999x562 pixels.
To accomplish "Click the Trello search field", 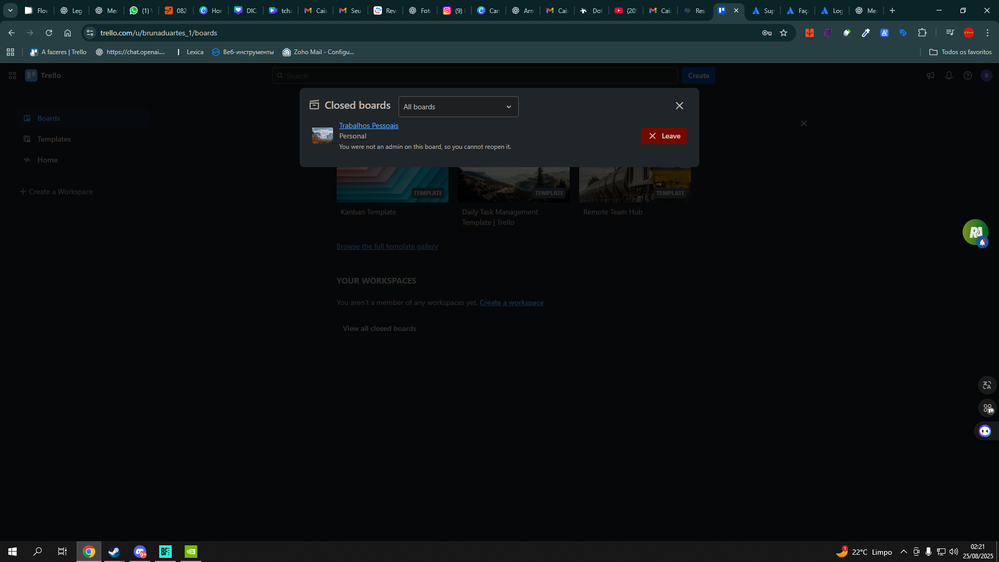I will (x=475, y=75).
